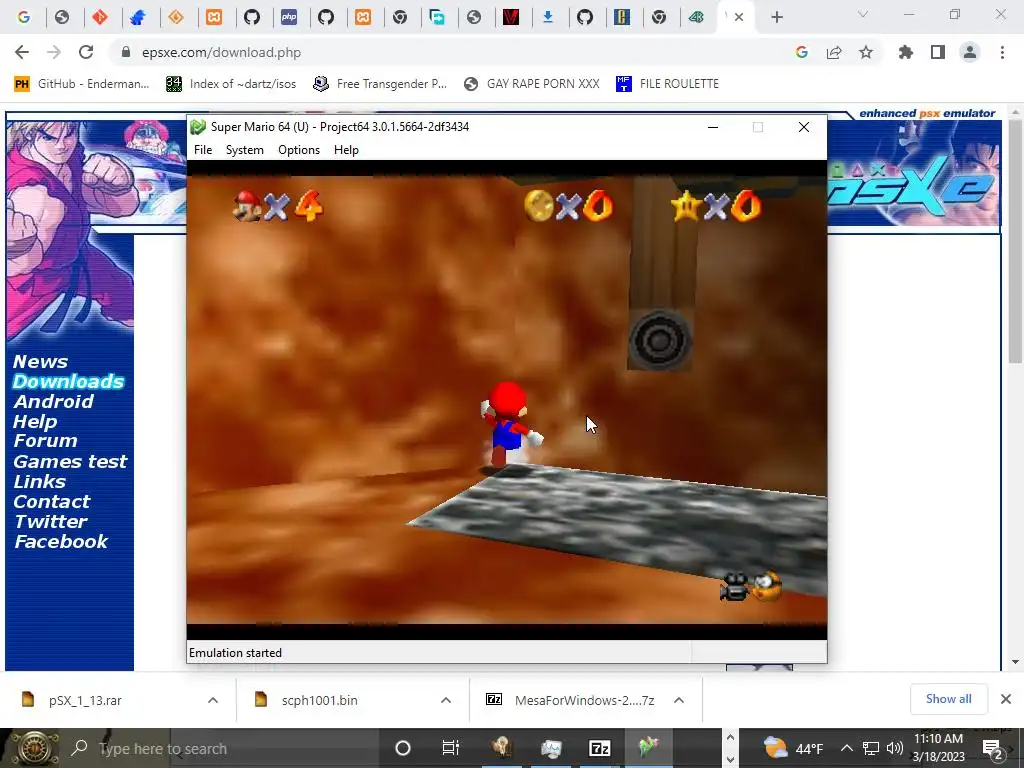Click the address bar showing epsxe.com/download.php
Screen dimensions: 1024x768
pos(221,52)
